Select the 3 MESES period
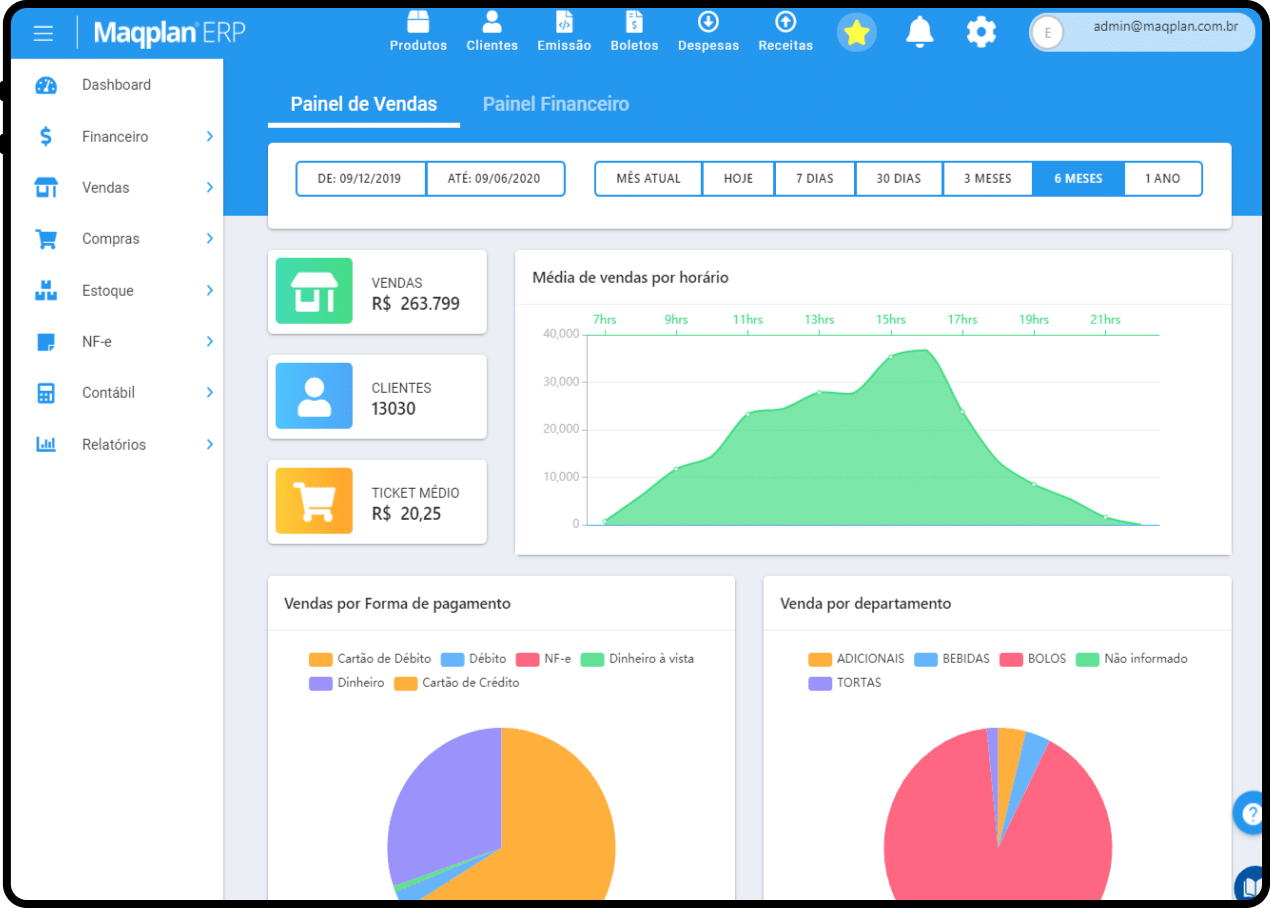Viewport: 1270px width, 908px height. click(x=988, y=179)
